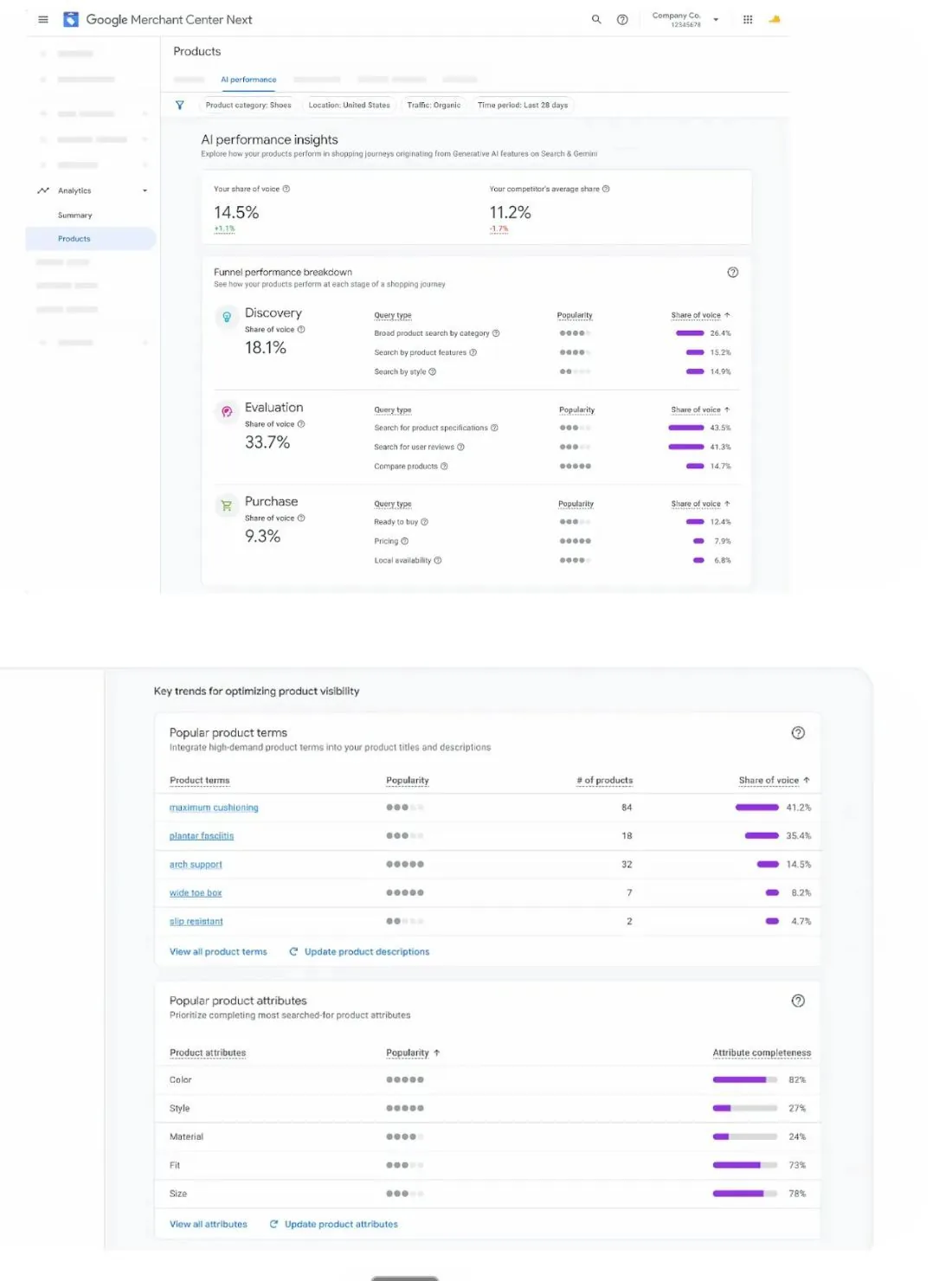
Task: Show info for Search for product specifications
Action: point(495,428)
